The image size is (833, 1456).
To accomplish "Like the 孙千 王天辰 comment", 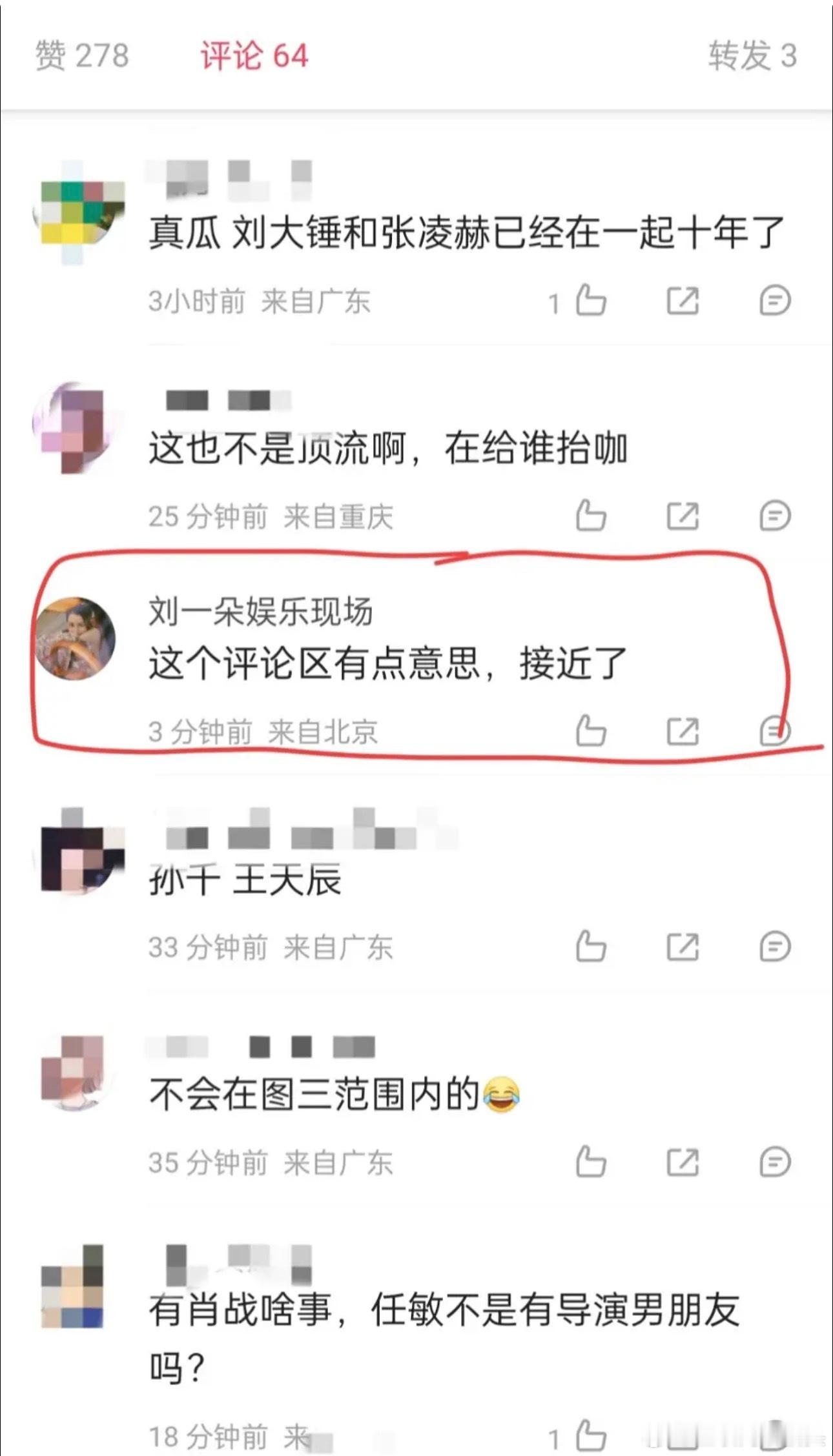I will (590, 947).
